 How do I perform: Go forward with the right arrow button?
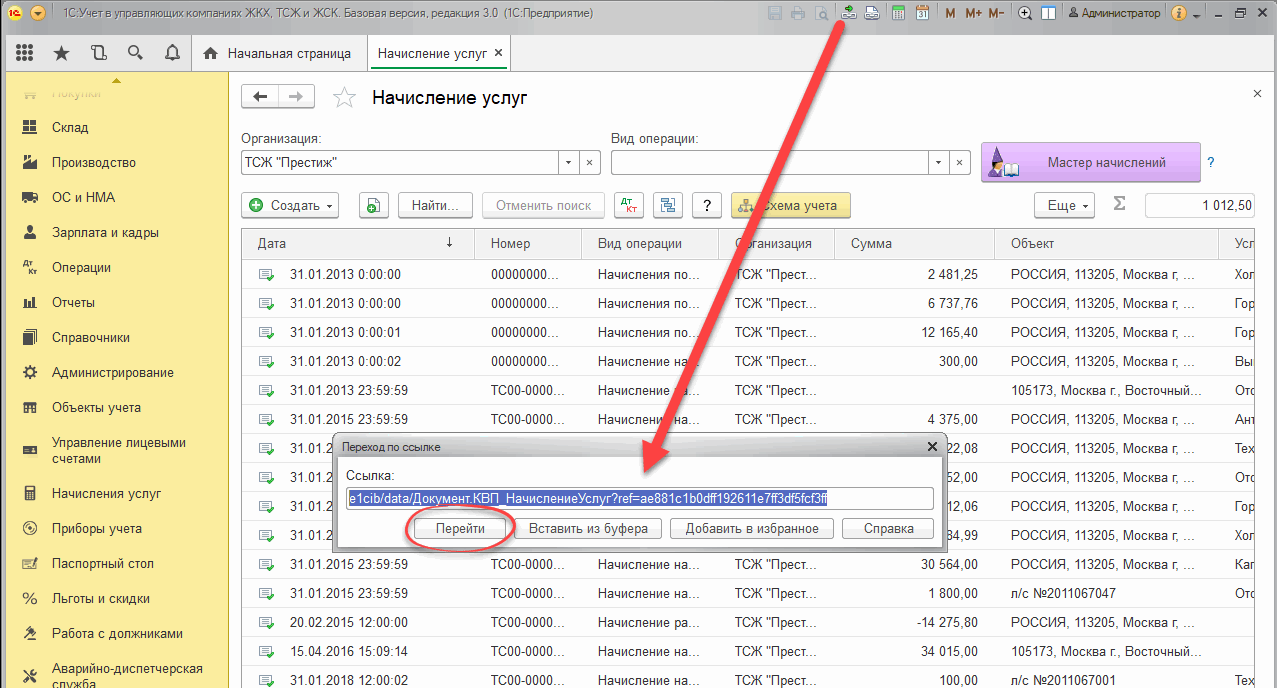[x=296, y=97]
